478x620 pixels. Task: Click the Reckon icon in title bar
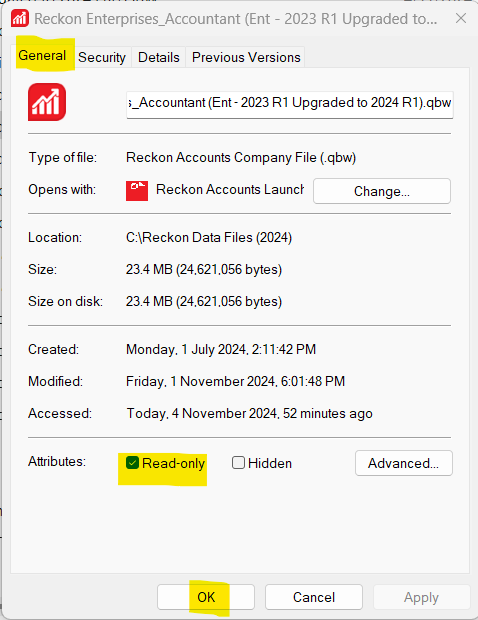point(20,19)
